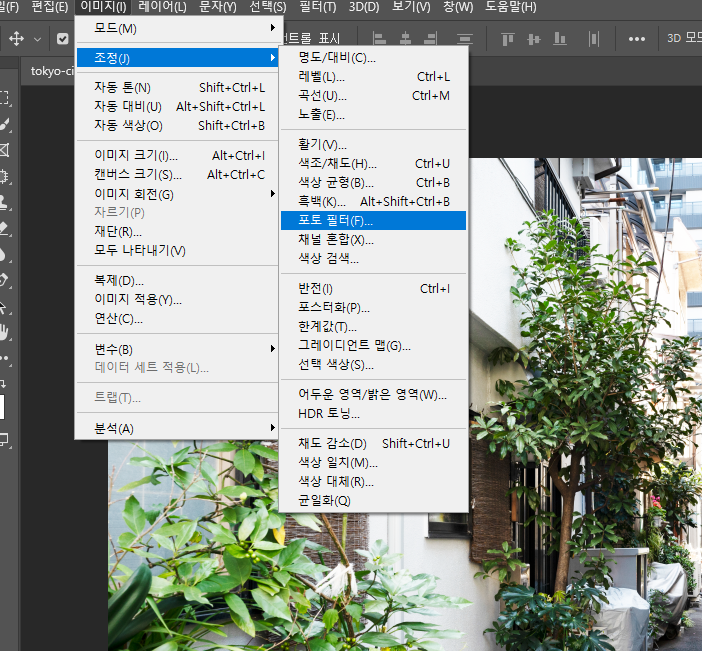Select the Frame tool in left toolbar

[x=4, y=150]
